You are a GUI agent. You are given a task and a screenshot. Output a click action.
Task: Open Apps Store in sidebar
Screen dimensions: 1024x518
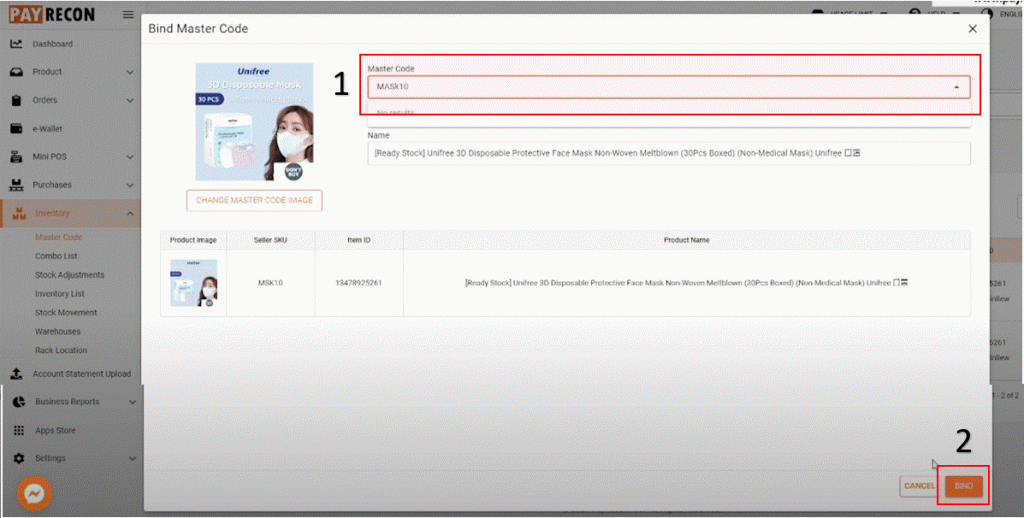56,430
